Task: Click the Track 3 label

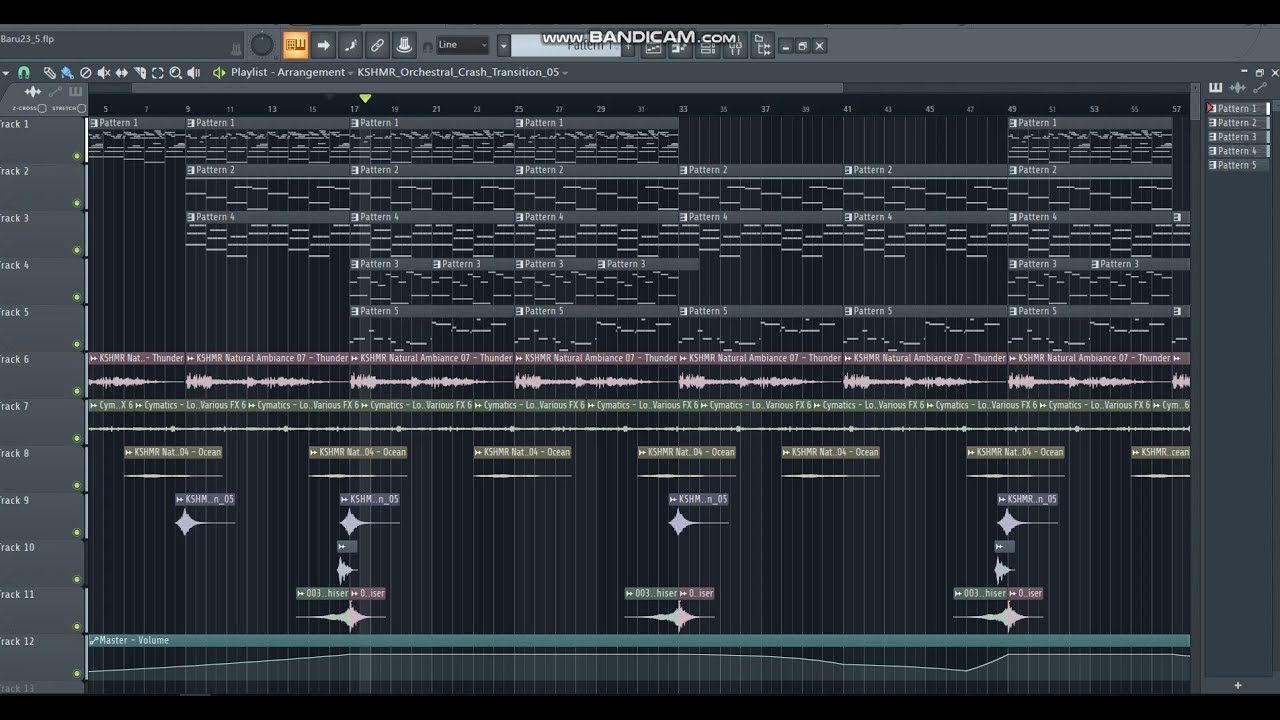Action: pos(14,218)
